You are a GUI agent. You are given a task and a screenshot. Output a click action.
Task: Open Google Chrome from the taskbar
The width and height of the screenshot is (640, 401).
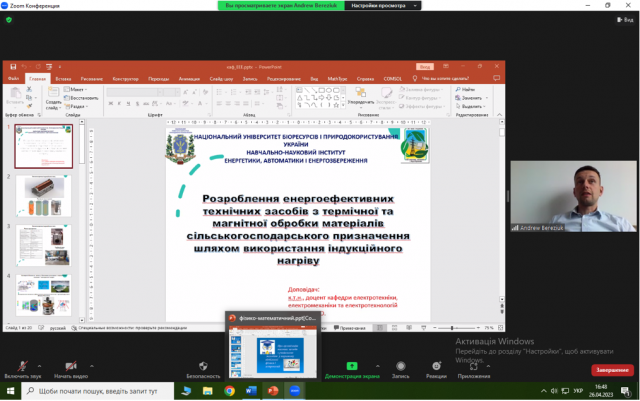coord(229,391)
